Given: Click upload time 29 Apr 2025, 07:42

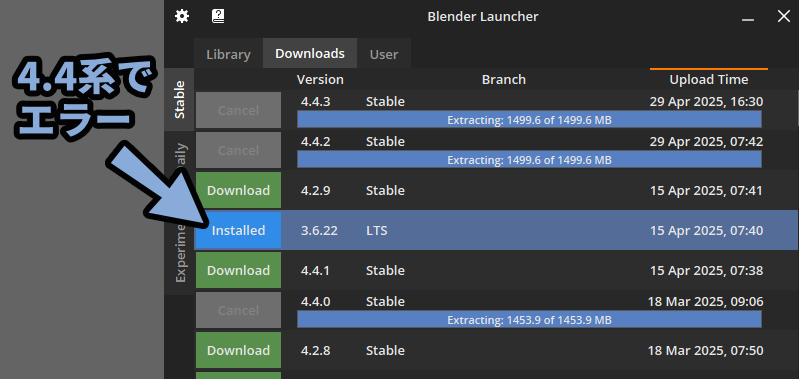Looking at the screenshot, I should [x=706, y=142].
